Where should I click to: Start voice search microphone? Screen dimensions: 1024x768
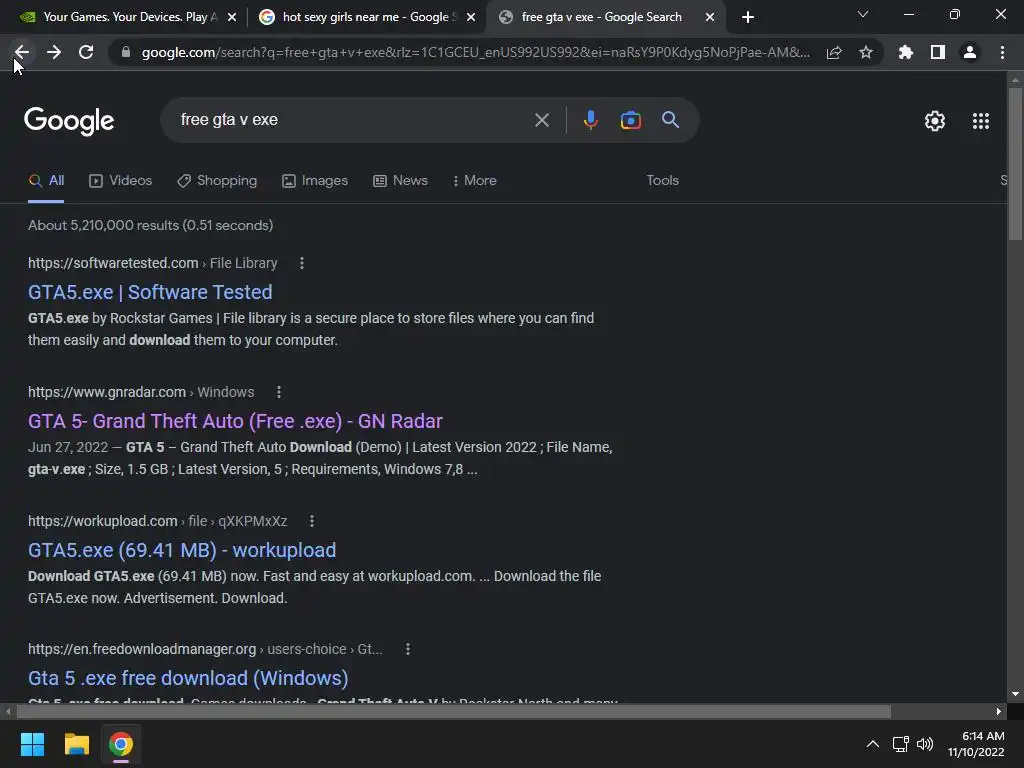590,120
